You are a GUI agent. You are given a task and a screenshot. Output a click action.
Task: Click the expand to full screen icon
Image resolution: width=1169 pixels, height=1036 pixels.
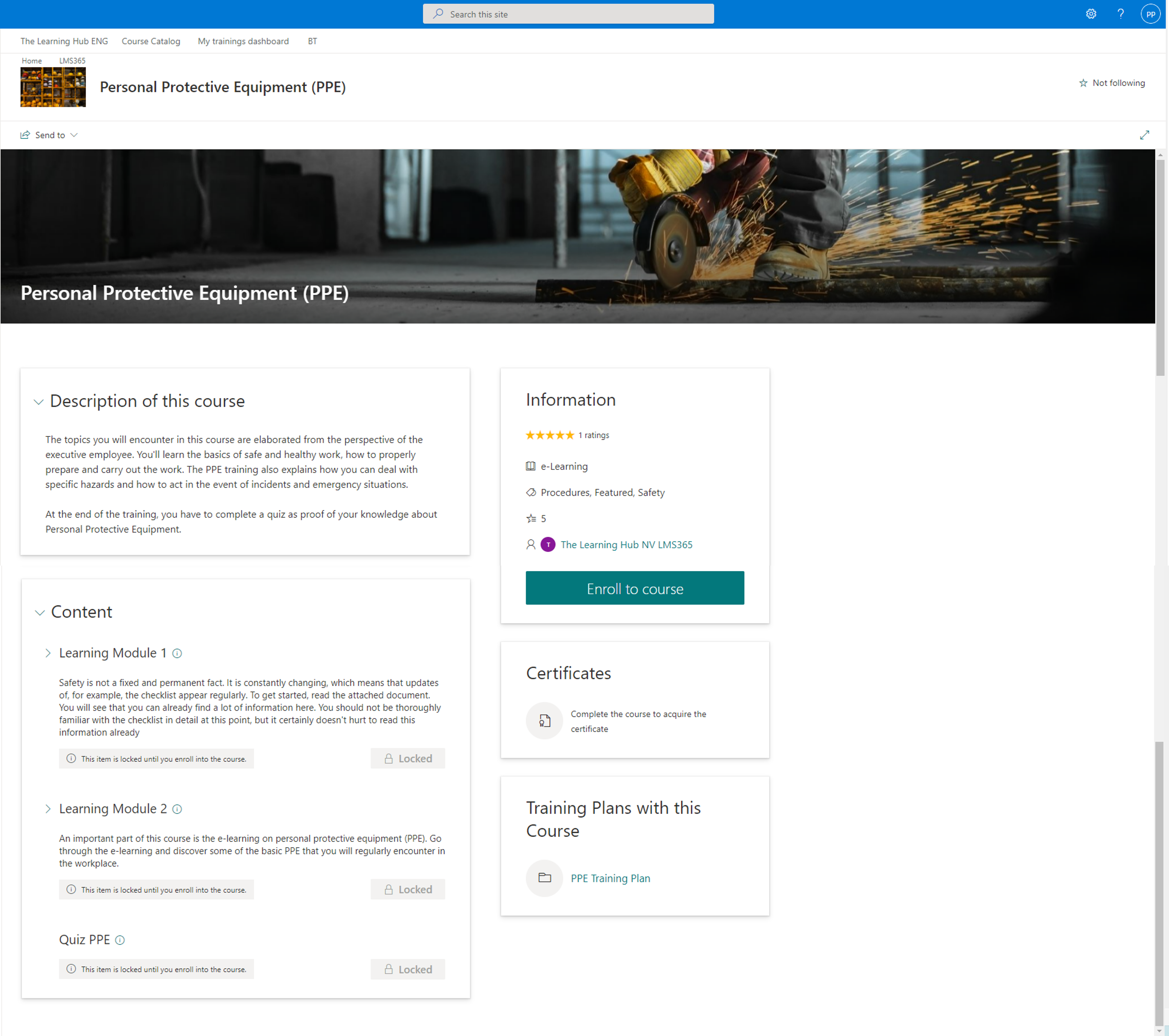(1144, 135)
